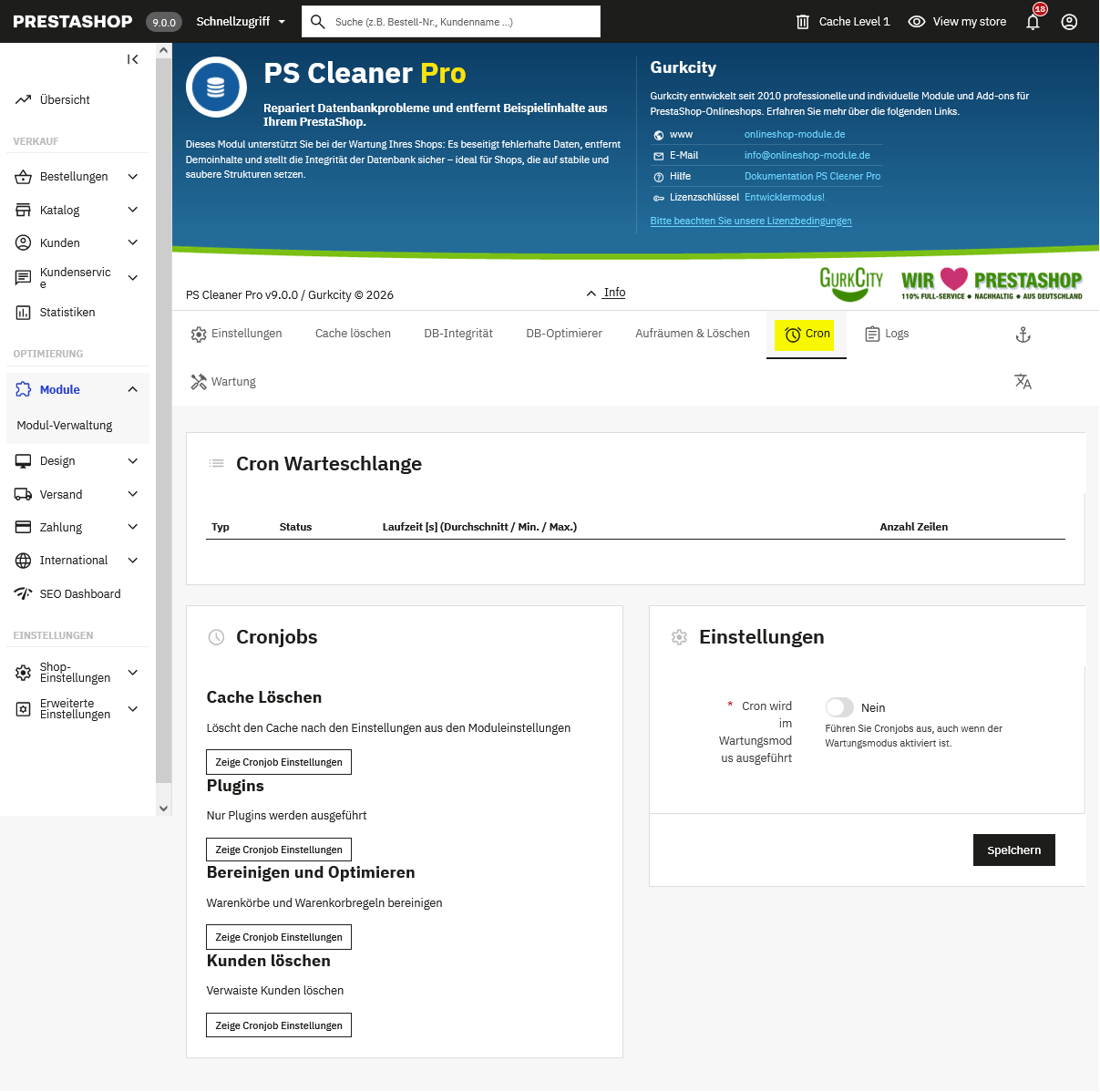
Task: Switch to the Cache löschen tab
Action: [353, 334]
